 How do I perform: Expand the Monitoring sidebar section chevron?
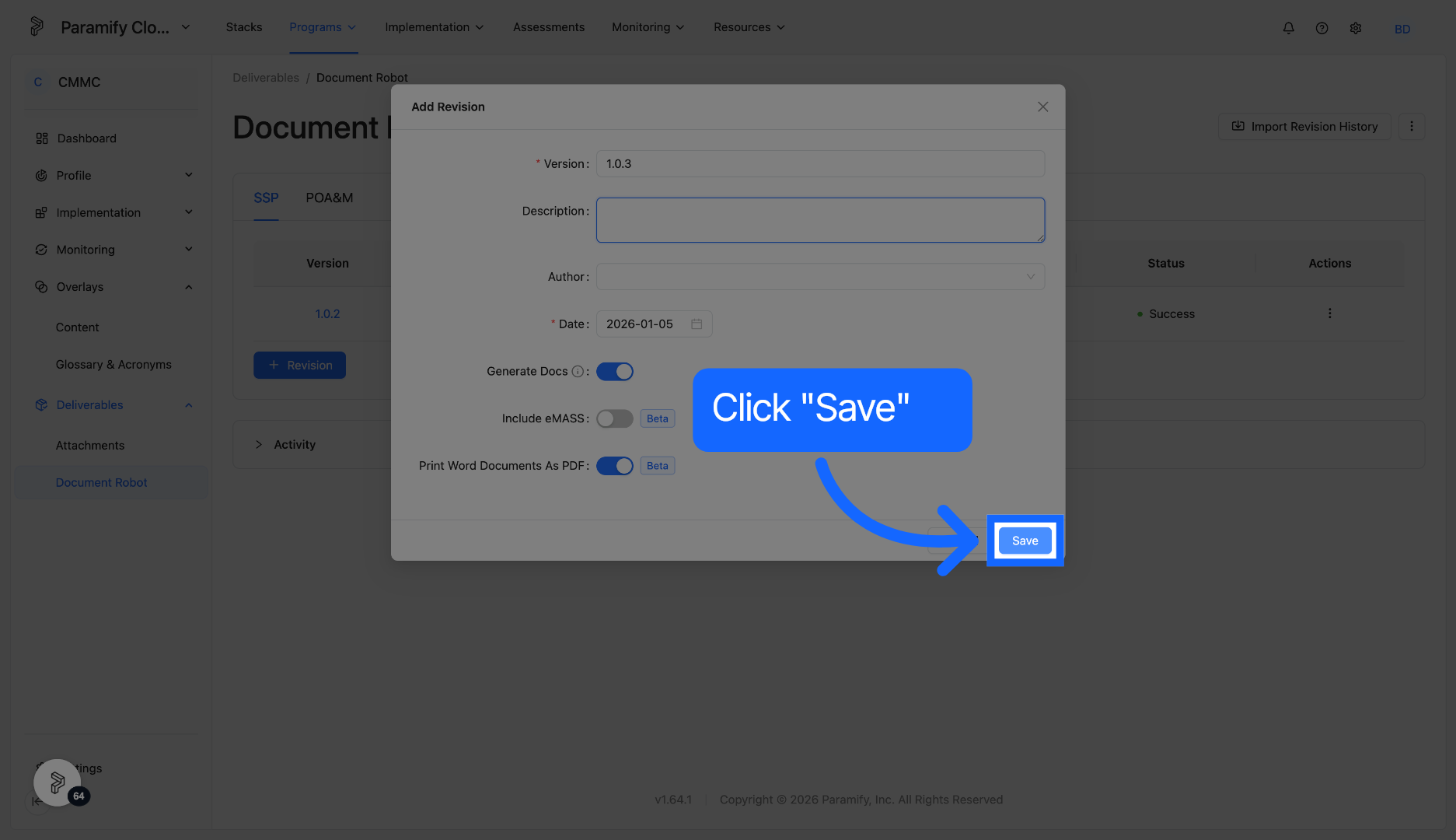click(x=188, y=250)
